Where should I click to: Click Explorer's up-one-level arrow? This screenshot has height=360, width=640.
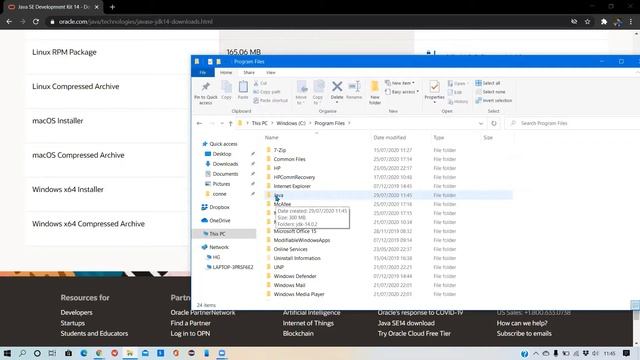pyautogui.click(x=231, y=123)
